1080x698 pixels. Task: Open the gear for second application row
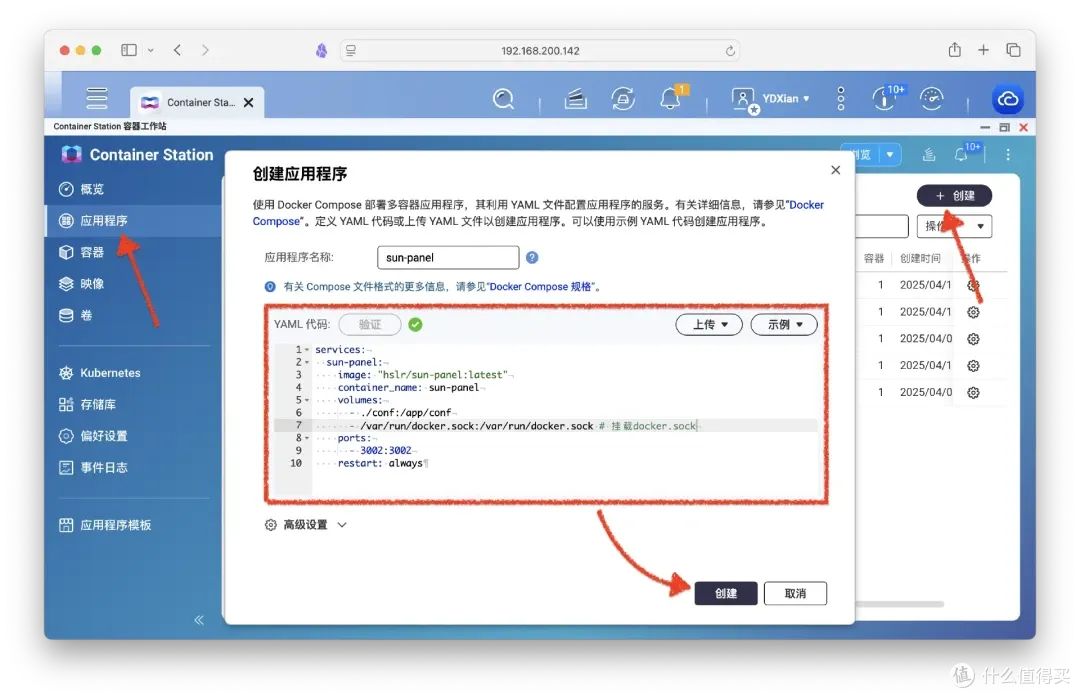[973, 312]
